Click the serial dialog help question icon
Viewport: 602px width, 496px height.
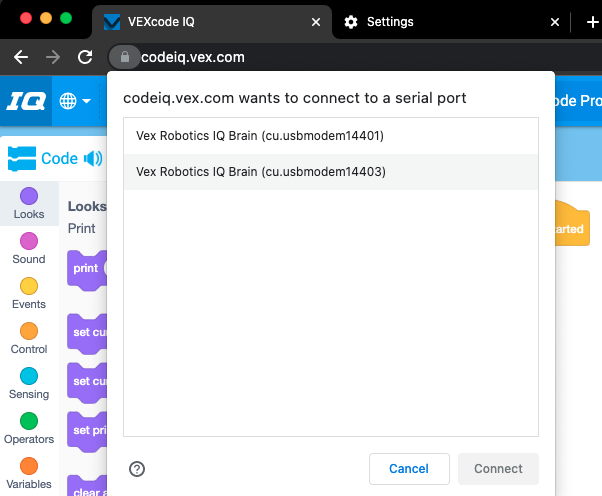(137, 469)
